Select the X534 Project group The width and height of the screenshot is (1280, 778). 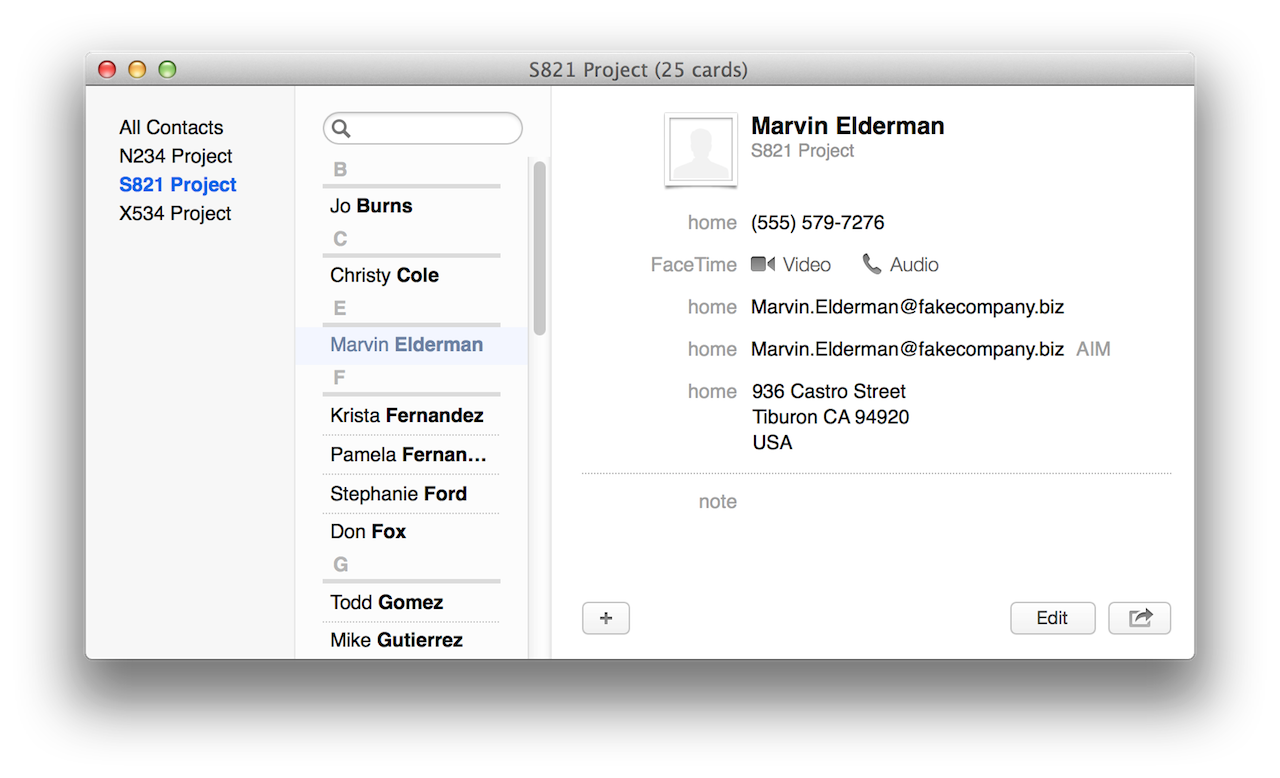point(175,213)
